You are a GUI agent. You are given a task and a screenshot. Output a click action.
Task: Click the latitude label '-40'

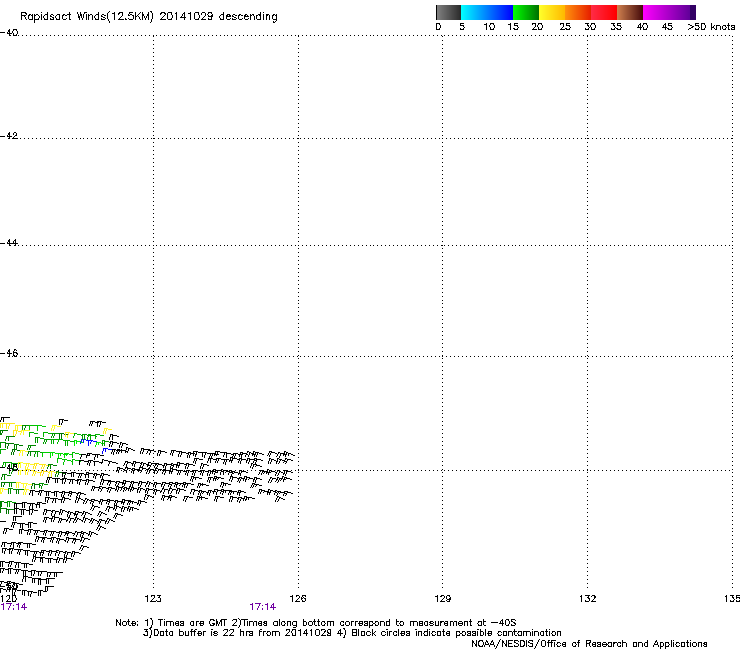pos(9,33)
